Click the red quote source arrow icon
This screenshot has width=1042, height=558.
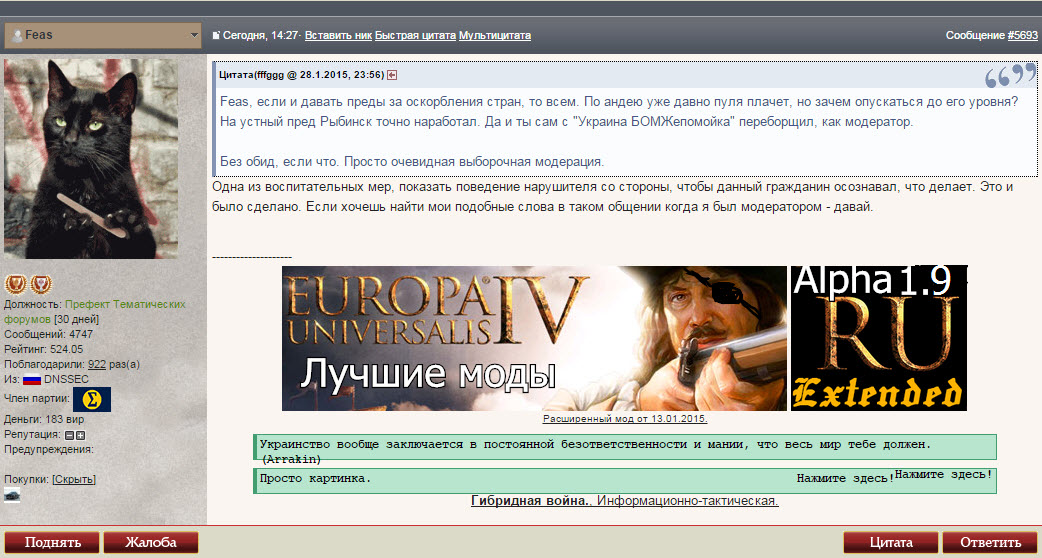tap(392, 75)
